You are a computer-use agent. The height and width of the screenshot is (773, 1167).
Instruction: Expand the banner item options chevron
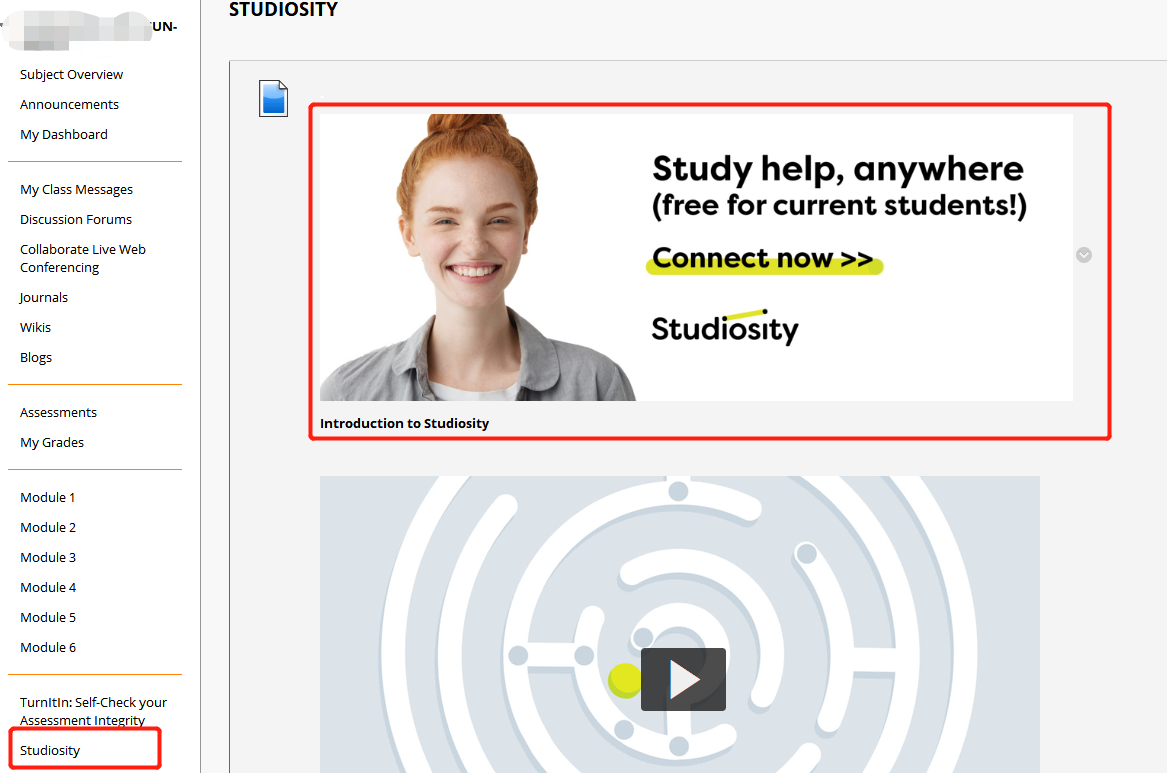1084,255
